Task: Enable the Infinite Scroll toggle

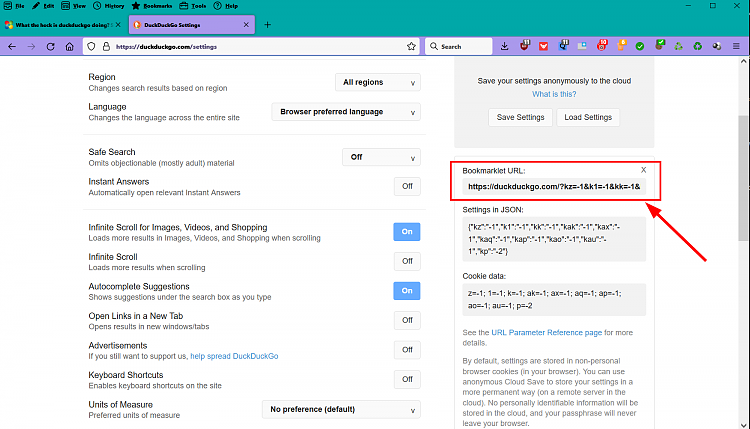Action: click(407, 261)
